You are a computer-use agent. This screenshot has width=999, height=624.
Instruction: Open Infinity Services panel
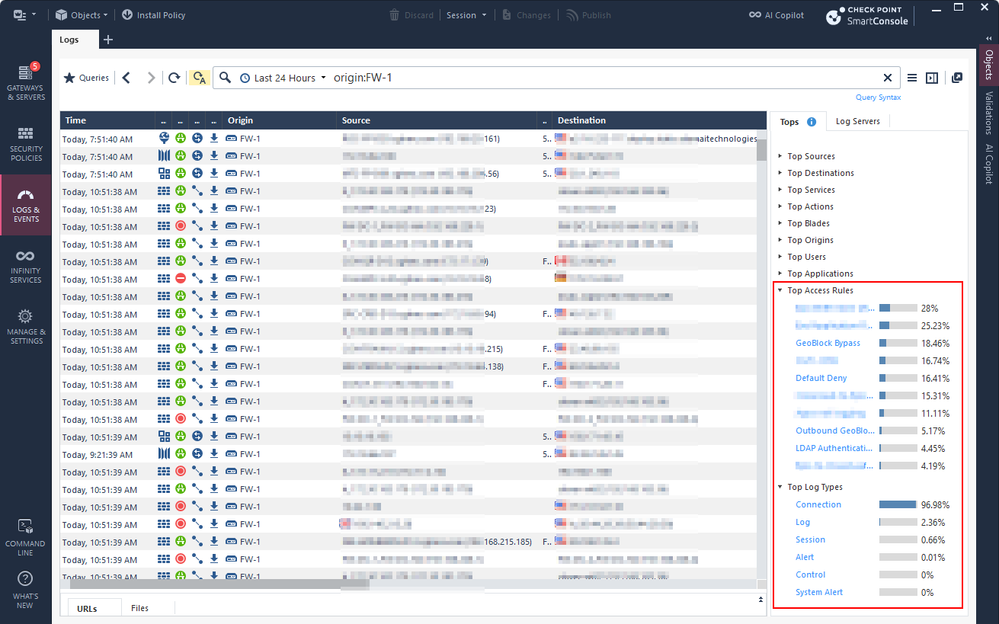[x=26, y=266]
